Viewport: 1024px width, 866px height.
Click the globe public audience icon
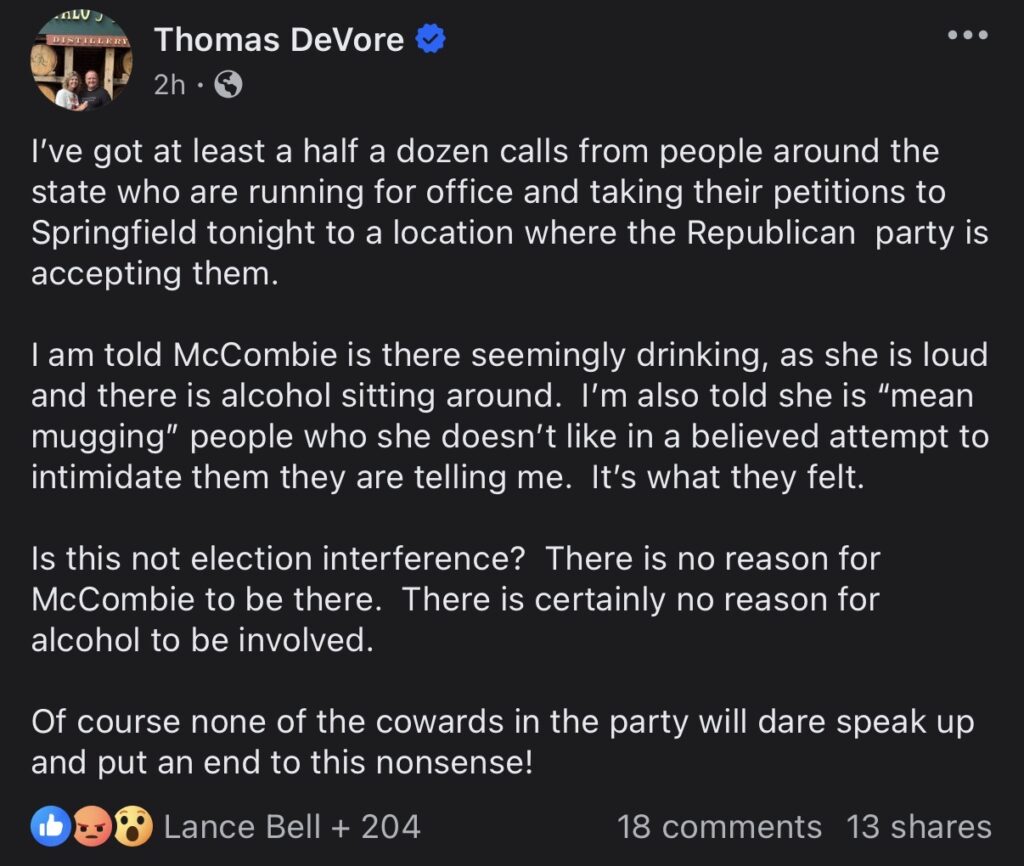pyautogui.click(x=228, y=86)
